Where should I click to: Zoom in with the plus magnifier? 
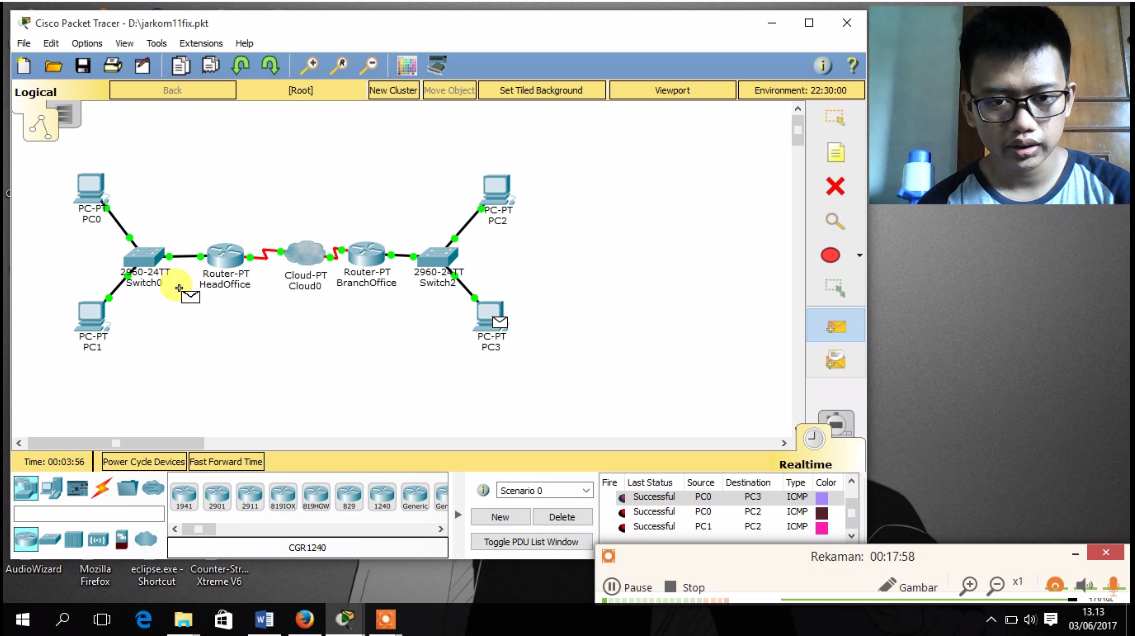[x=308, y=66]
